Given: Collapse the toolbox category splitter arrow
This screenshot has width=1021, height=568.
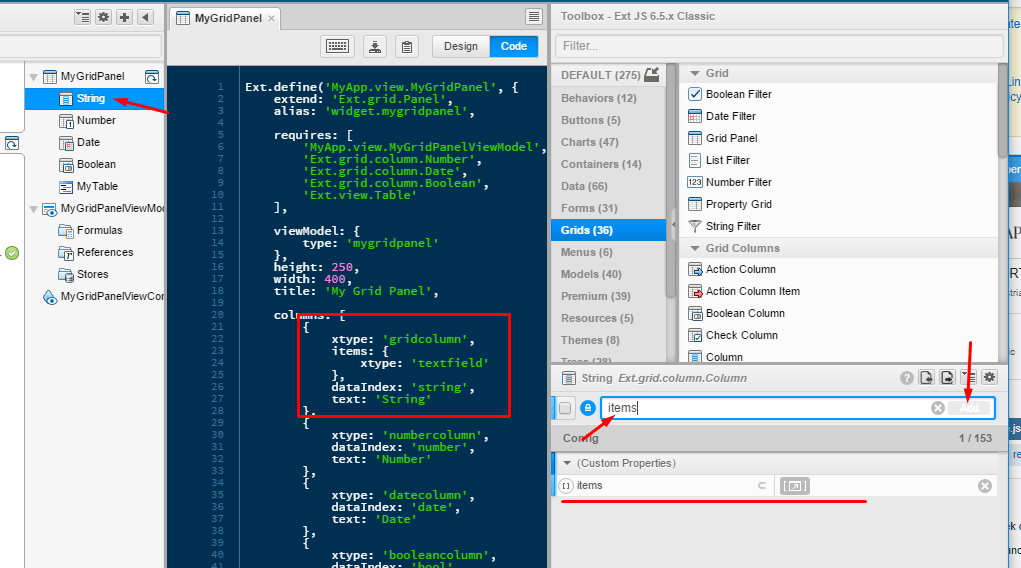Looking at the screenshot, I should point(673,224).
